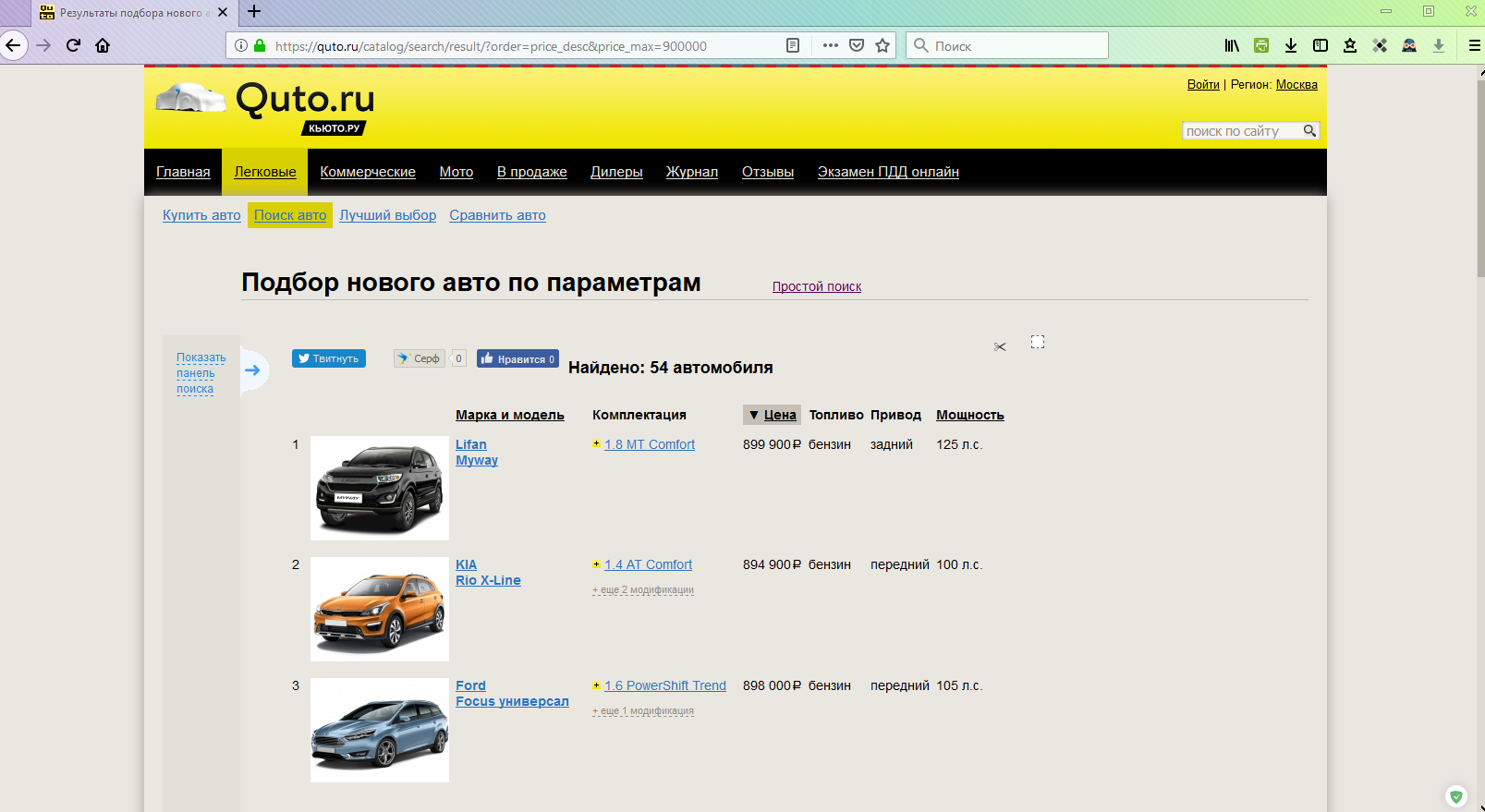The height and width of the screenshot is (812, 1485).
Task: Sort results by Марка и модель
Action: (510, 415)
